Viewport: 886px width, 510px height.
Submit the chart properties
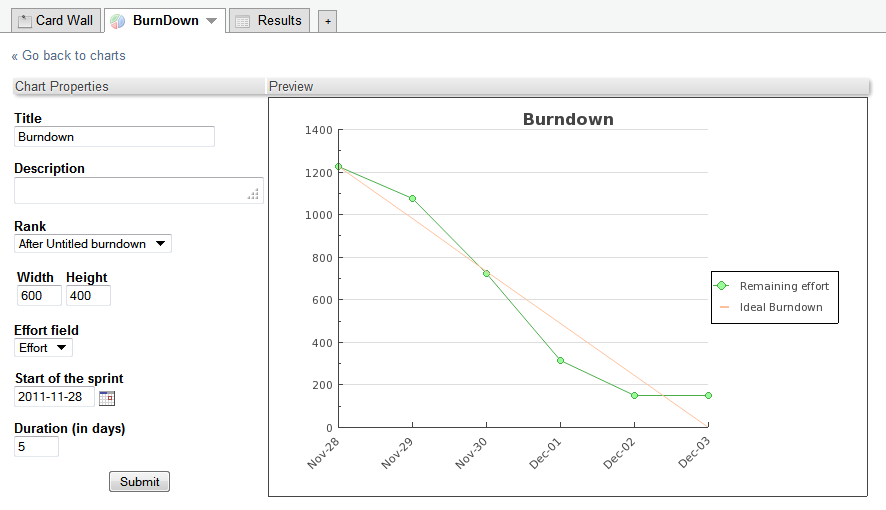pos(140,482)
